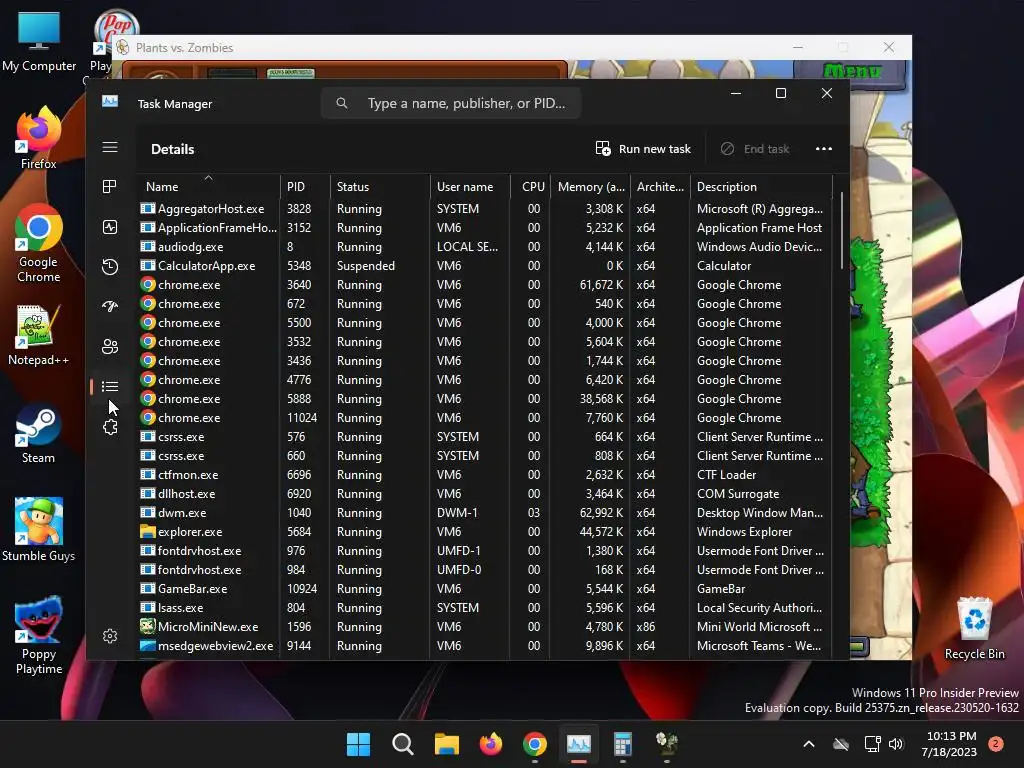Sort by PID column header
The width and height of the screenshot is (1024, 768).
click(x=305, y=187)
